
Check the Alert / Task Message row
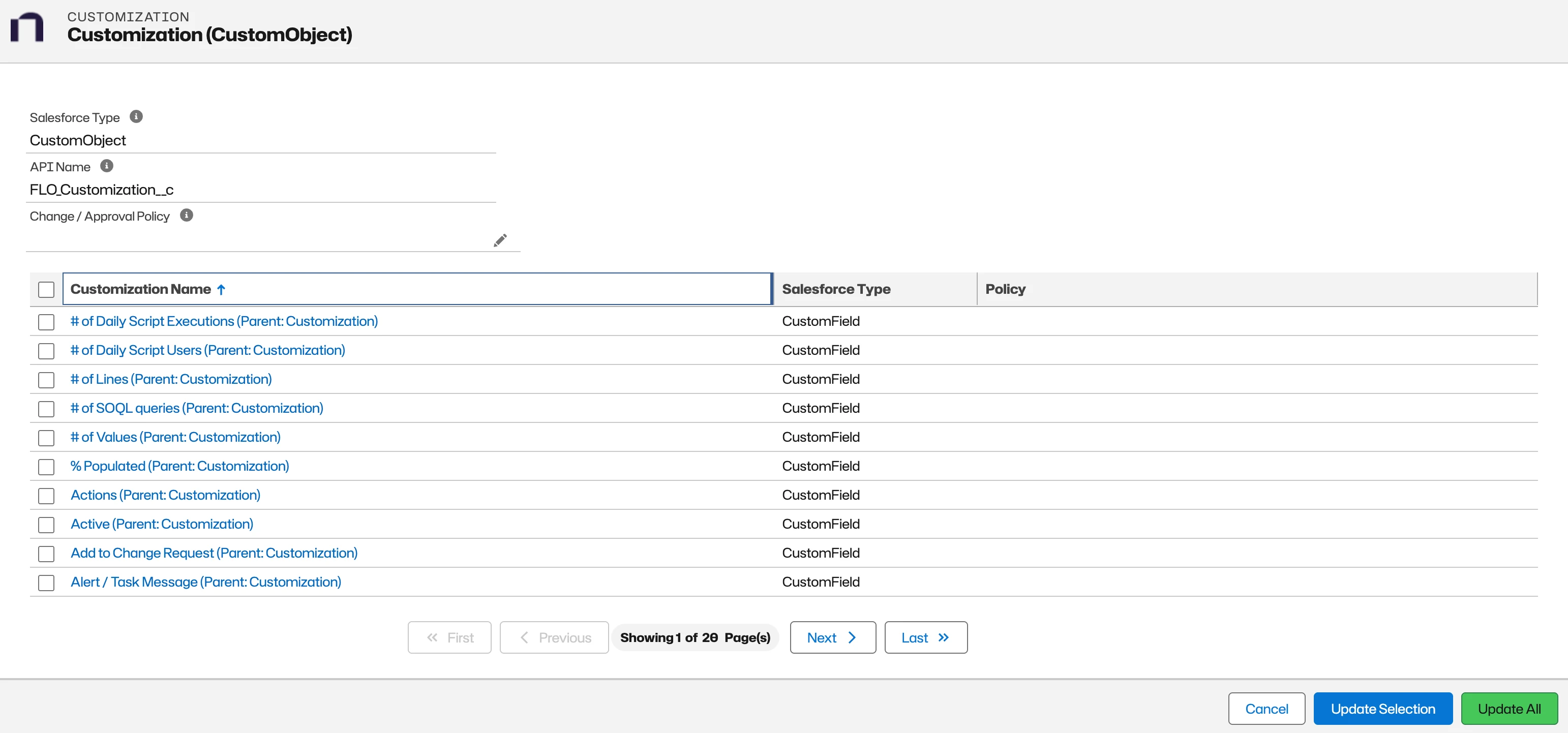[46, 583]
